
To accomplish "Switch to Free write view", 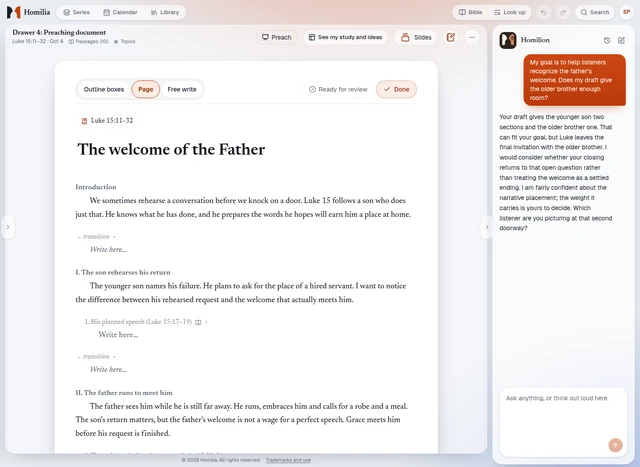I will point(182,89).
